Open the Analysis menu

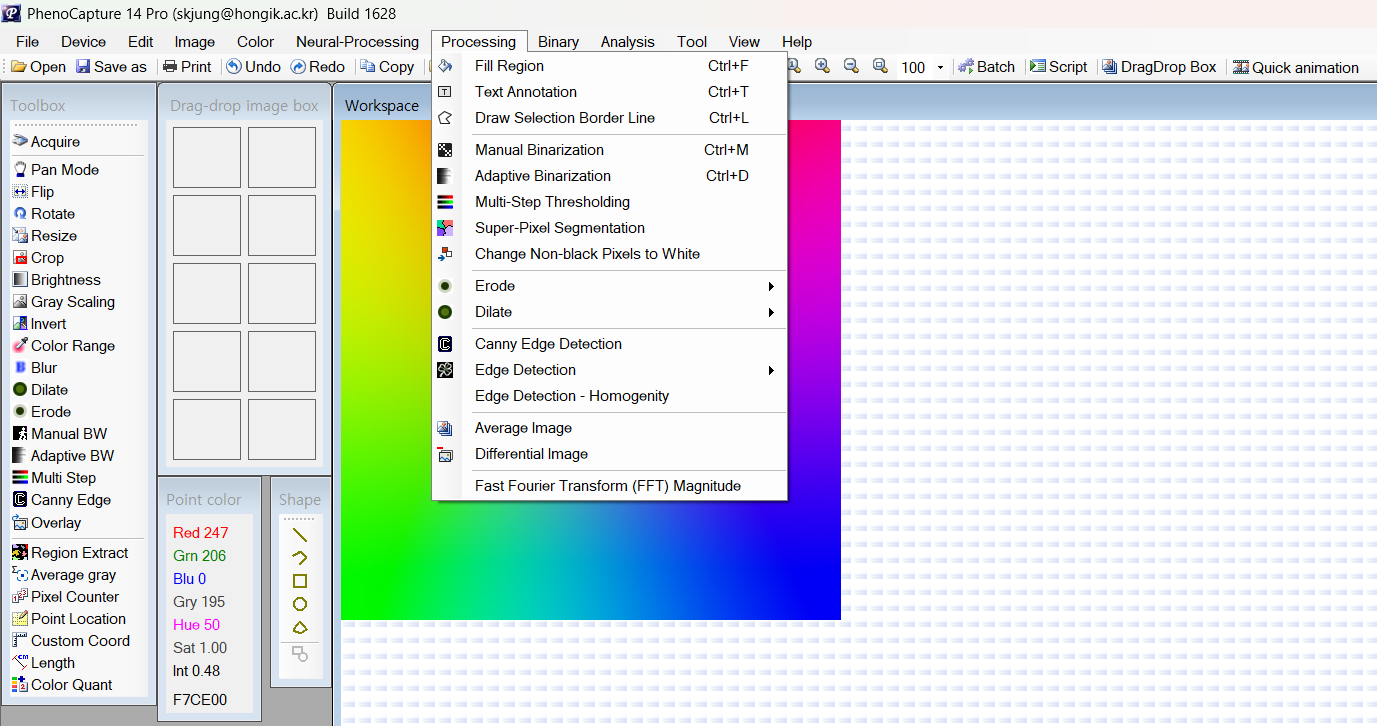[628, 42]
